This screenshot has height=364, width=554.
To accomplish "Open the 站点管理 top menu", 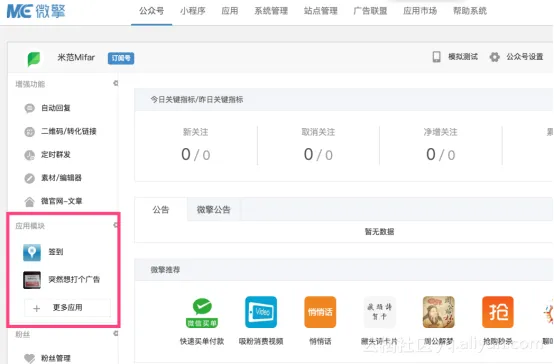I will pyautogui.click(x=321, y=11).
